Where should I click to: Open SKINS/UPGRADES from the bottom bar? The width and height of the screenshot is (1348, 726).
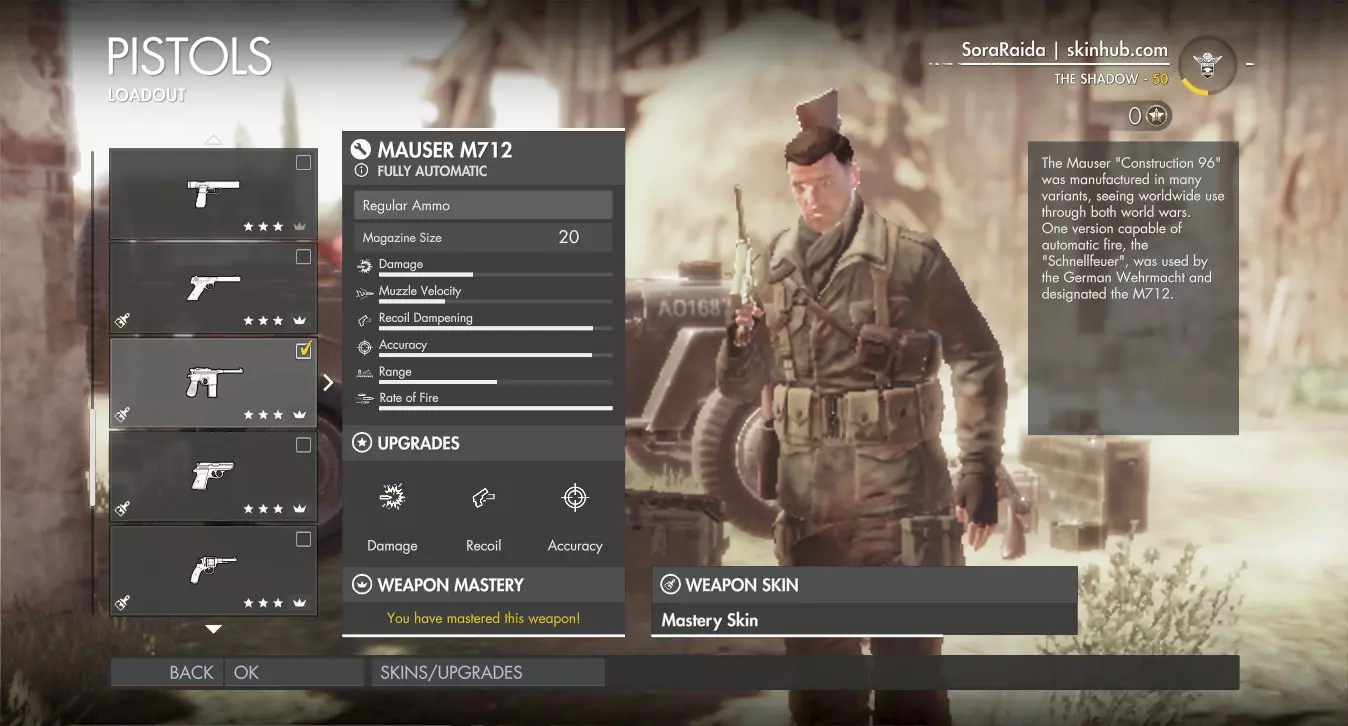[487, 672]
